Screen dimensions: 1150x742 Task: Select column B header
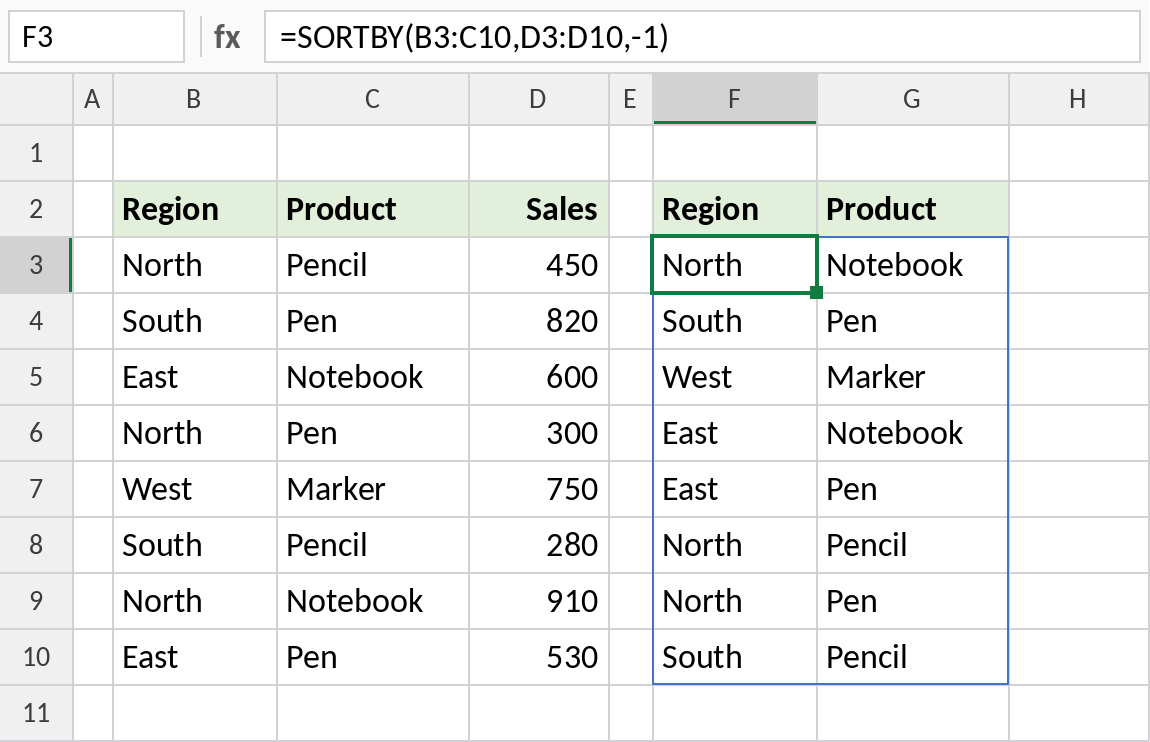click(x=194, y=99)
